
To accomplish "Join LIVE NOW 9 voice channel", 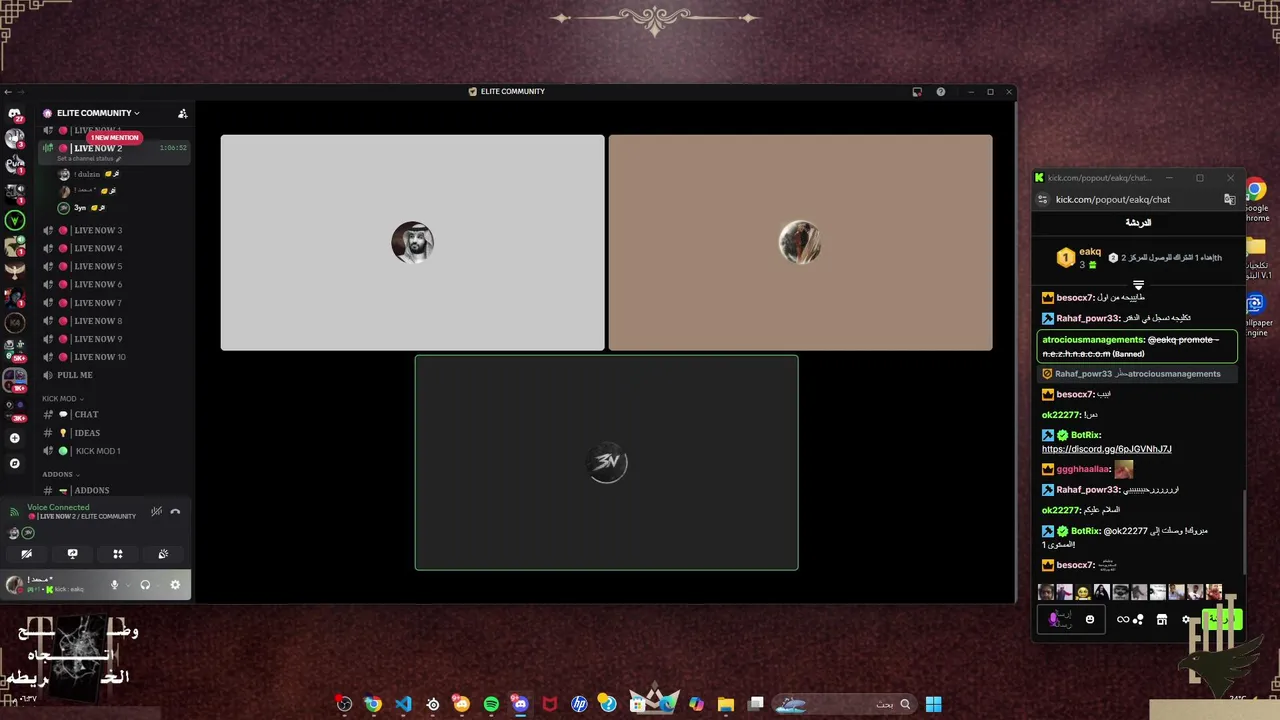I will click(x=113, y=339).
